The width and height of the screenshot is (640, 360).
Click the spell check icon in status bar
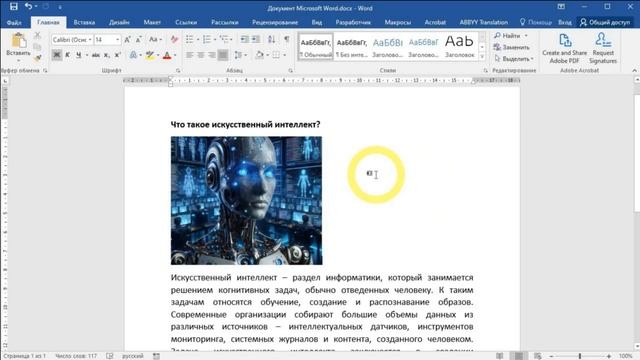[x=109, y=356]
